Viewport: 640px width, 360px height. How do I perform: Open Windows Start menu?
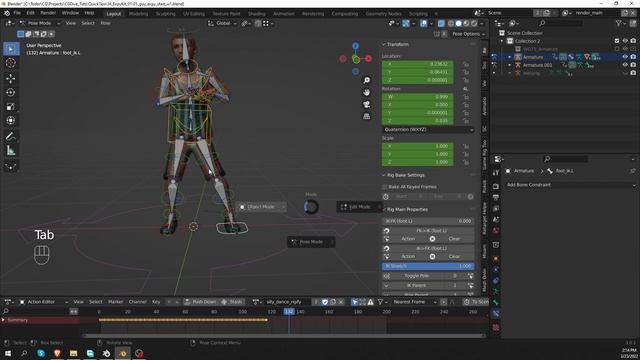(x=8, y=353)
